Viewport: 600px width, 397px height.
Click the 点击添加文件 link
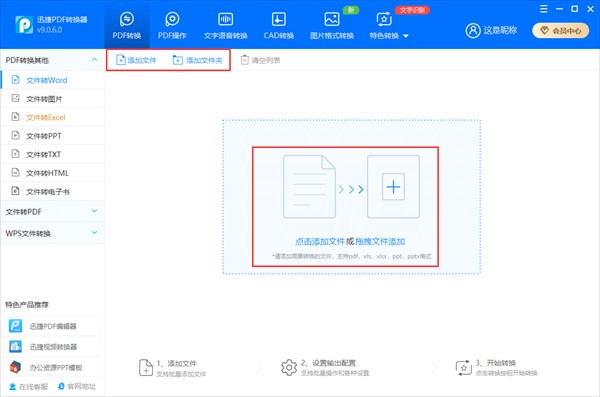click(320, 242)
